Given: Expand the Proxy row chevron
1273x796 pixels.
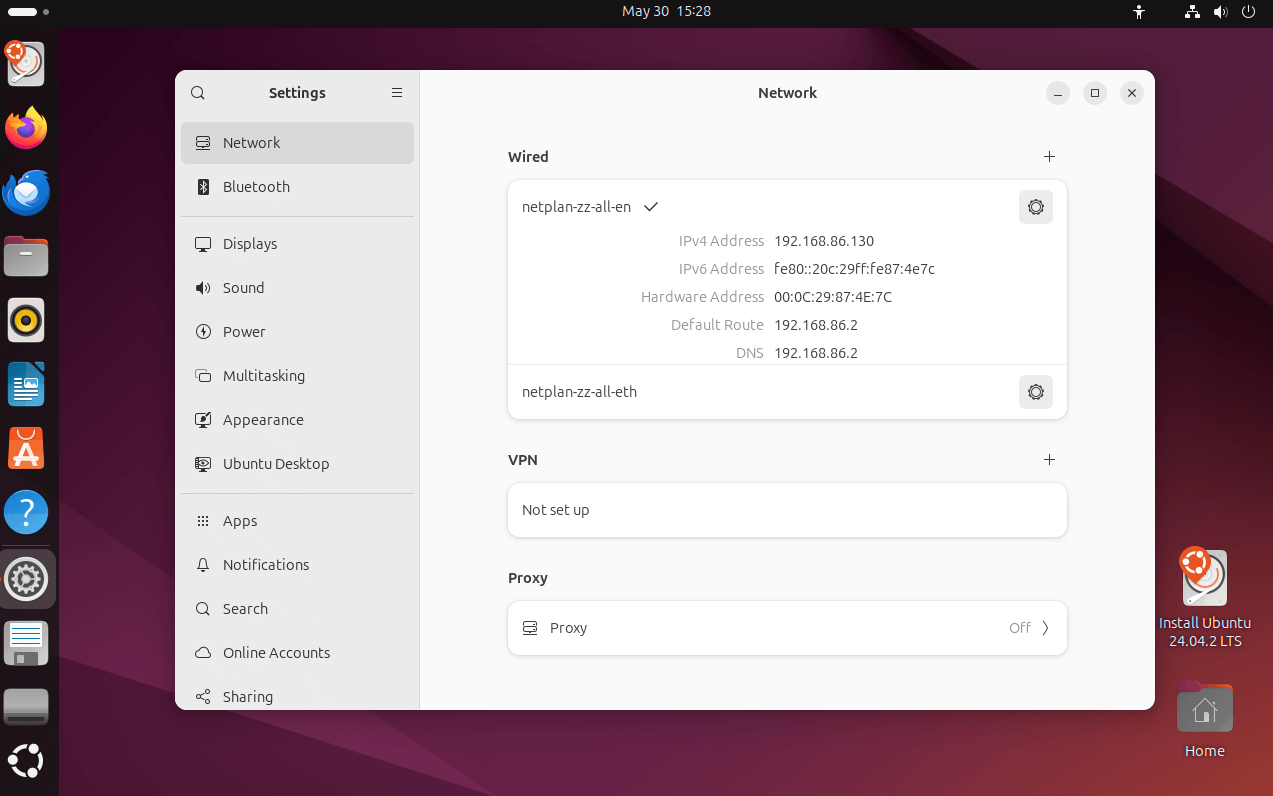Looking at the screenshot, I should 1045,628.
